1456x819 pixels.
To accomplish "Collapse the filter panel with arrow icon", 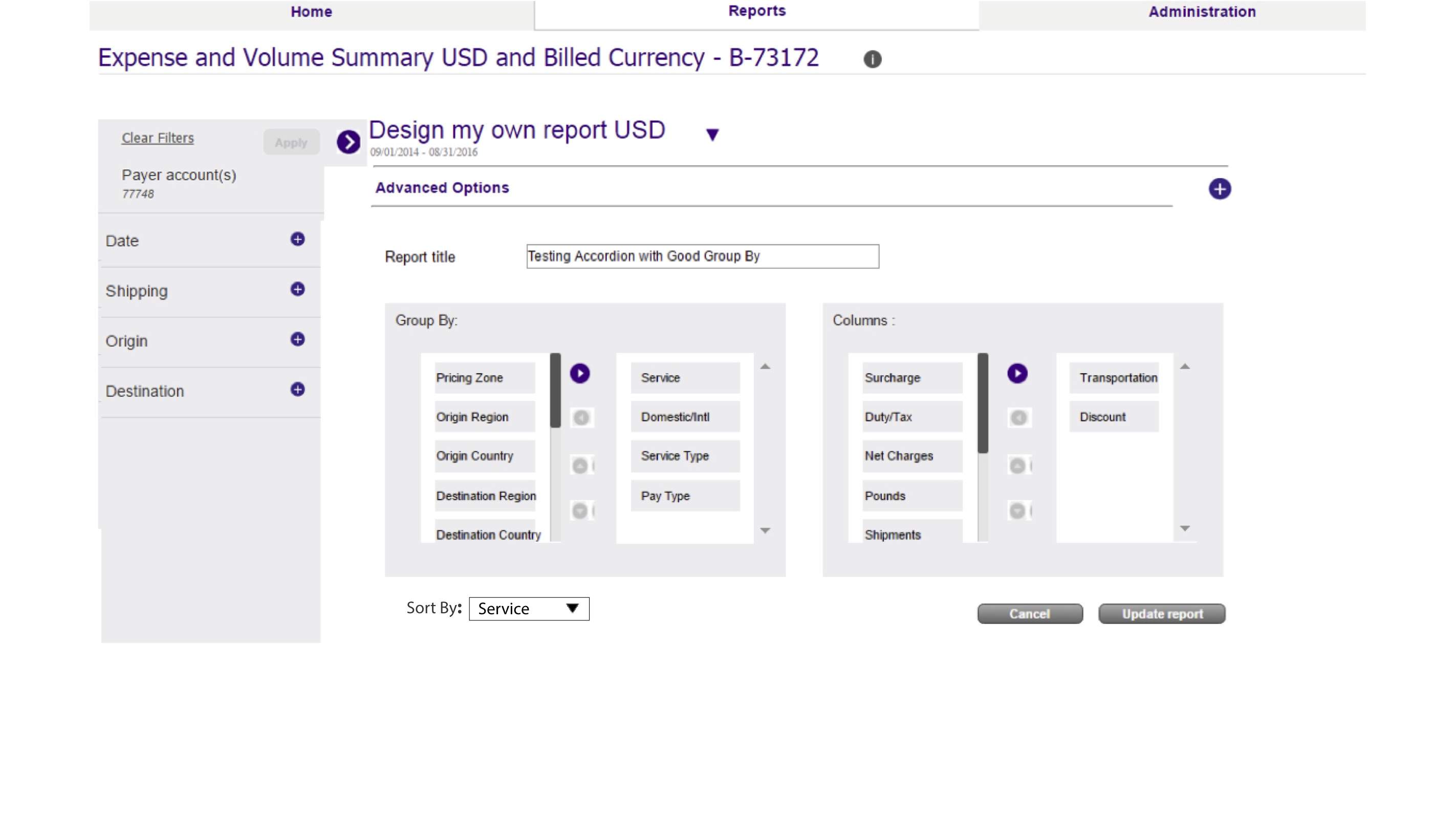I will pyautogui.click(x=348, y=141).
